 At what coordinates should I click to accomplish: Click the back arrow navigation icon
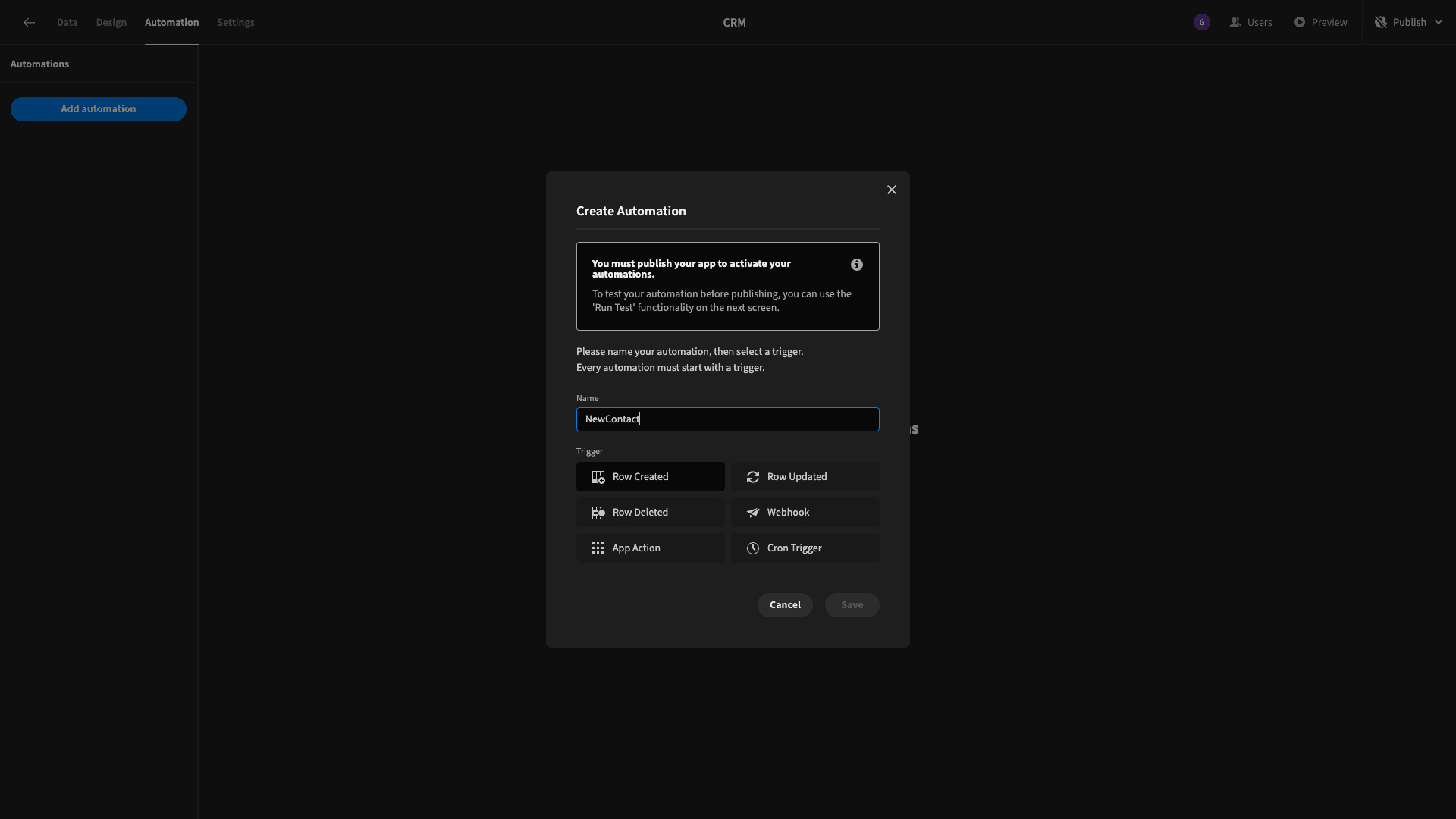pyautogui.click(x=29, y=22)
